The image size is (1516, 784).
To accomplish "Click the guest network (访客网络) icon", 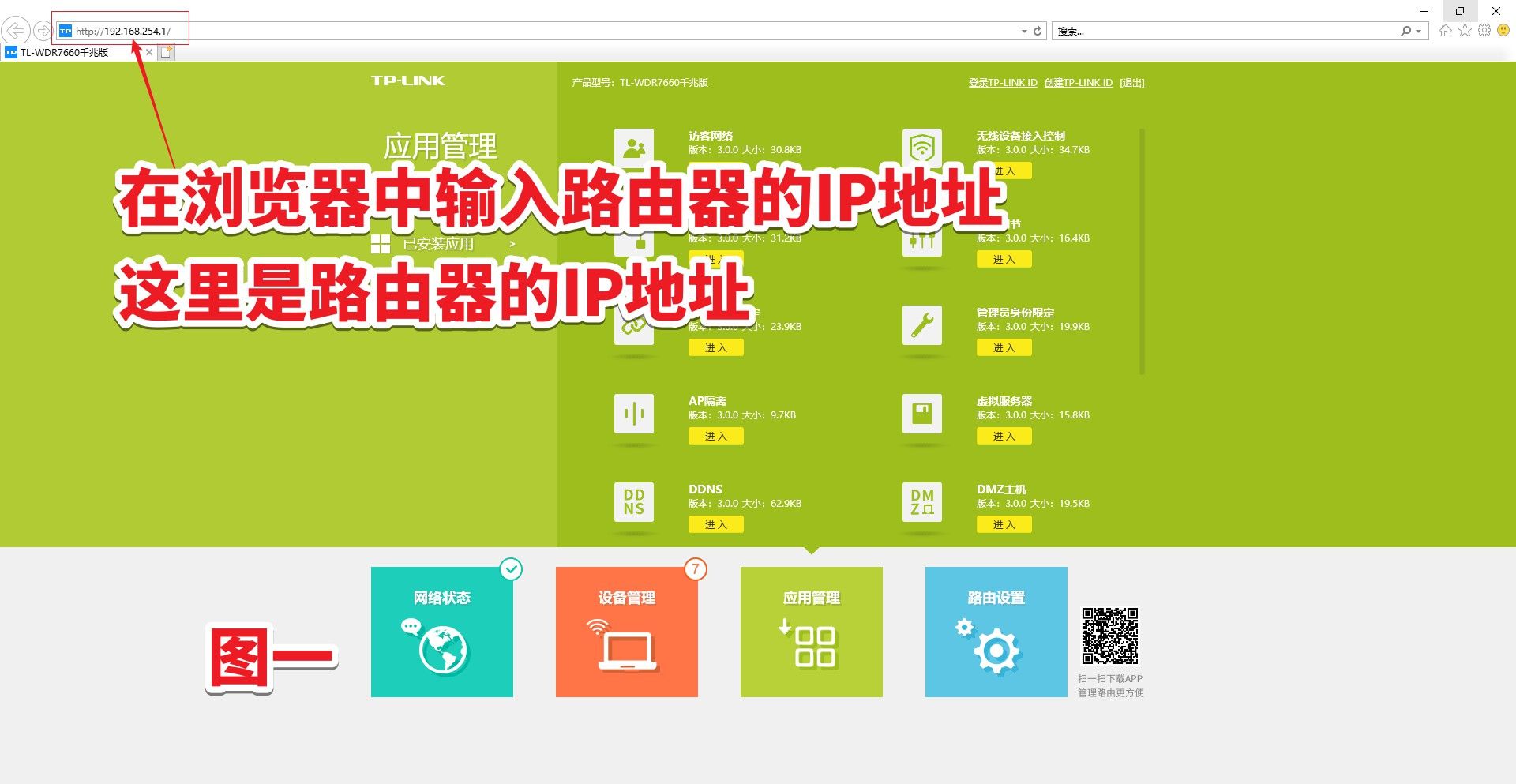I will point(633,148).
